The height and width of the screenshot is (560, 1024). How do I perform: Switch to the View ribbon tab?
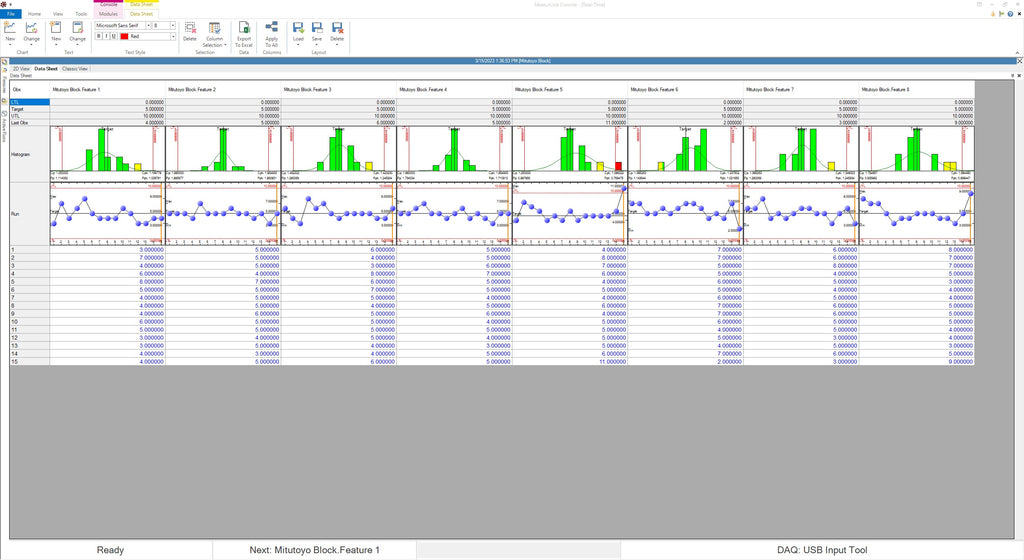pos(57,14)
